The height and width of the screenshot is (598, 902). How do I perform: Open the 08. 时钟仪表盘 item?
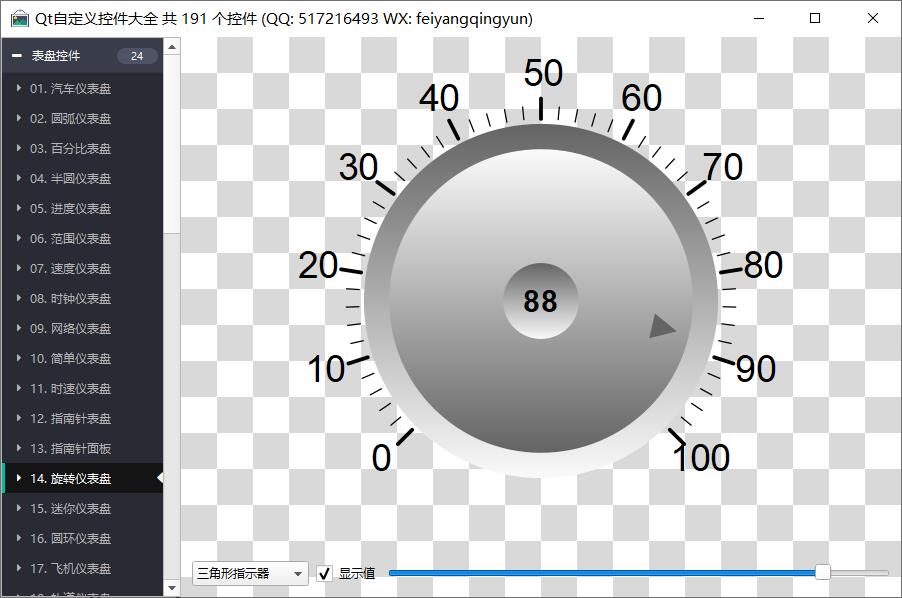tap(70, 298)
